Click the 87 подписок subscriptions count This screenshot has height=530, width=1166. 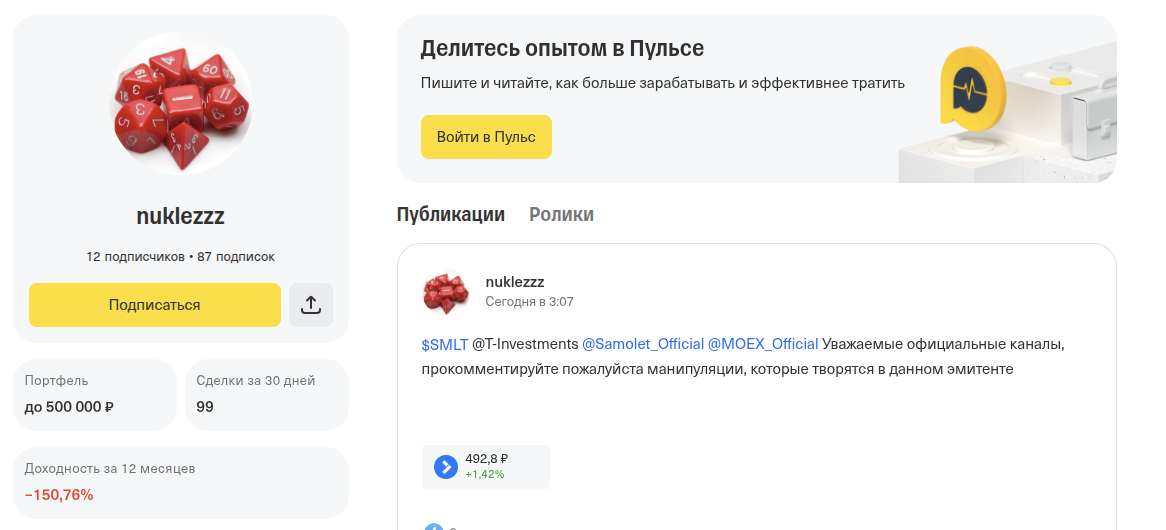236,256
